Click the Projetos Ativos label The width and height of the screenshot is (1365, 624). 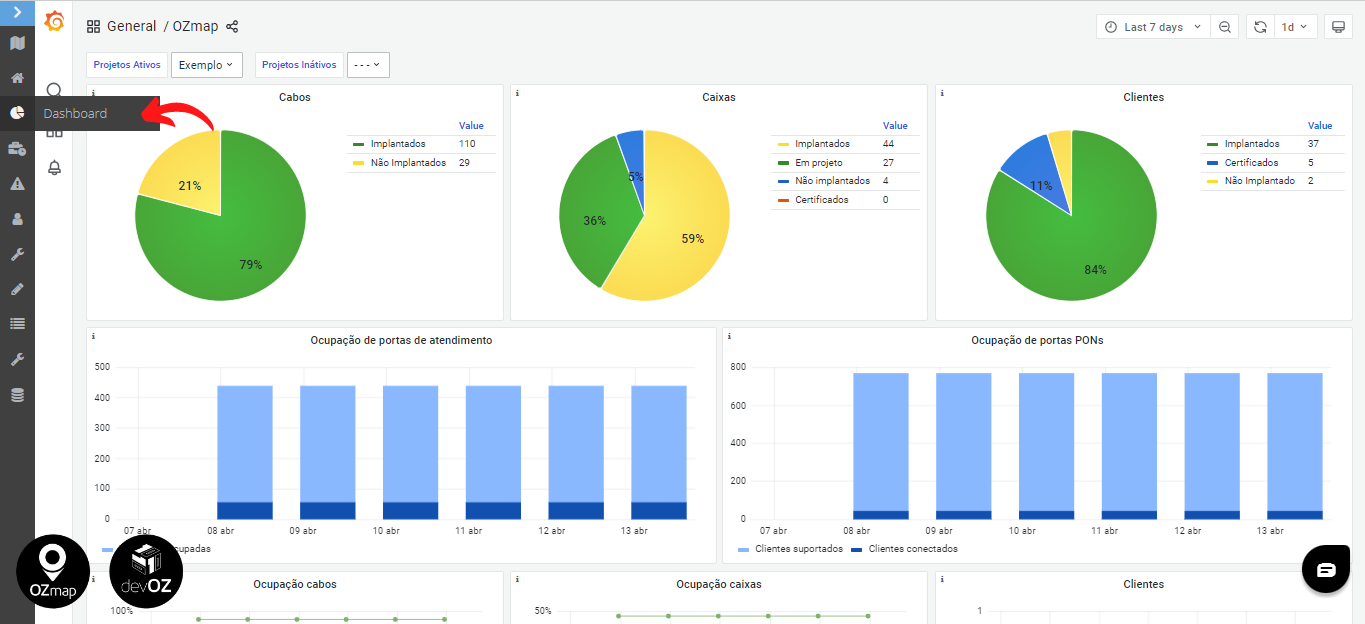[127, 64]
